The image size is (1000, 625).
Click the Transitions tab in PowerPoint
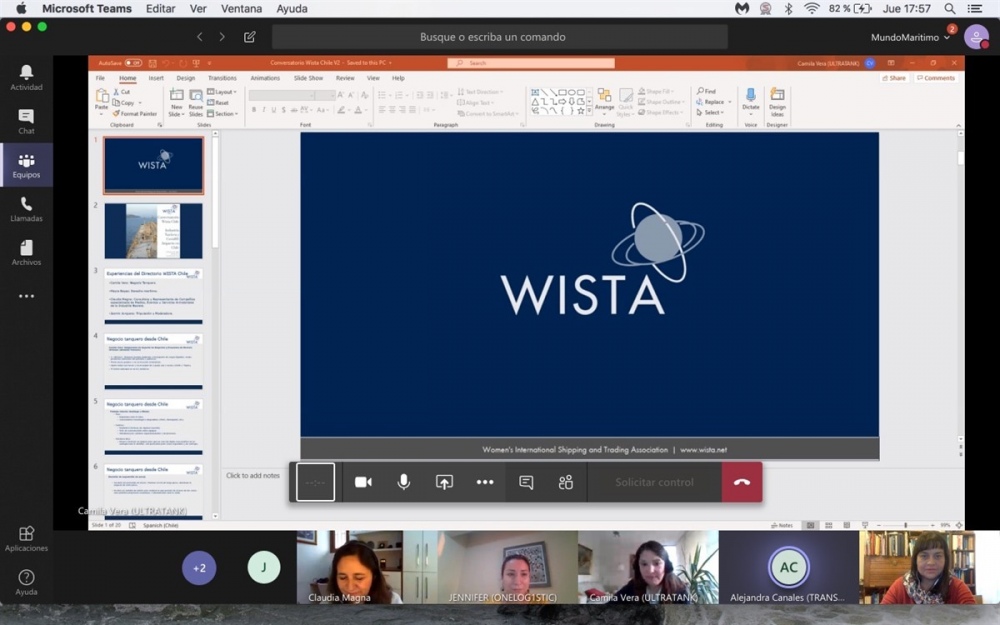[x=222, y=78]
